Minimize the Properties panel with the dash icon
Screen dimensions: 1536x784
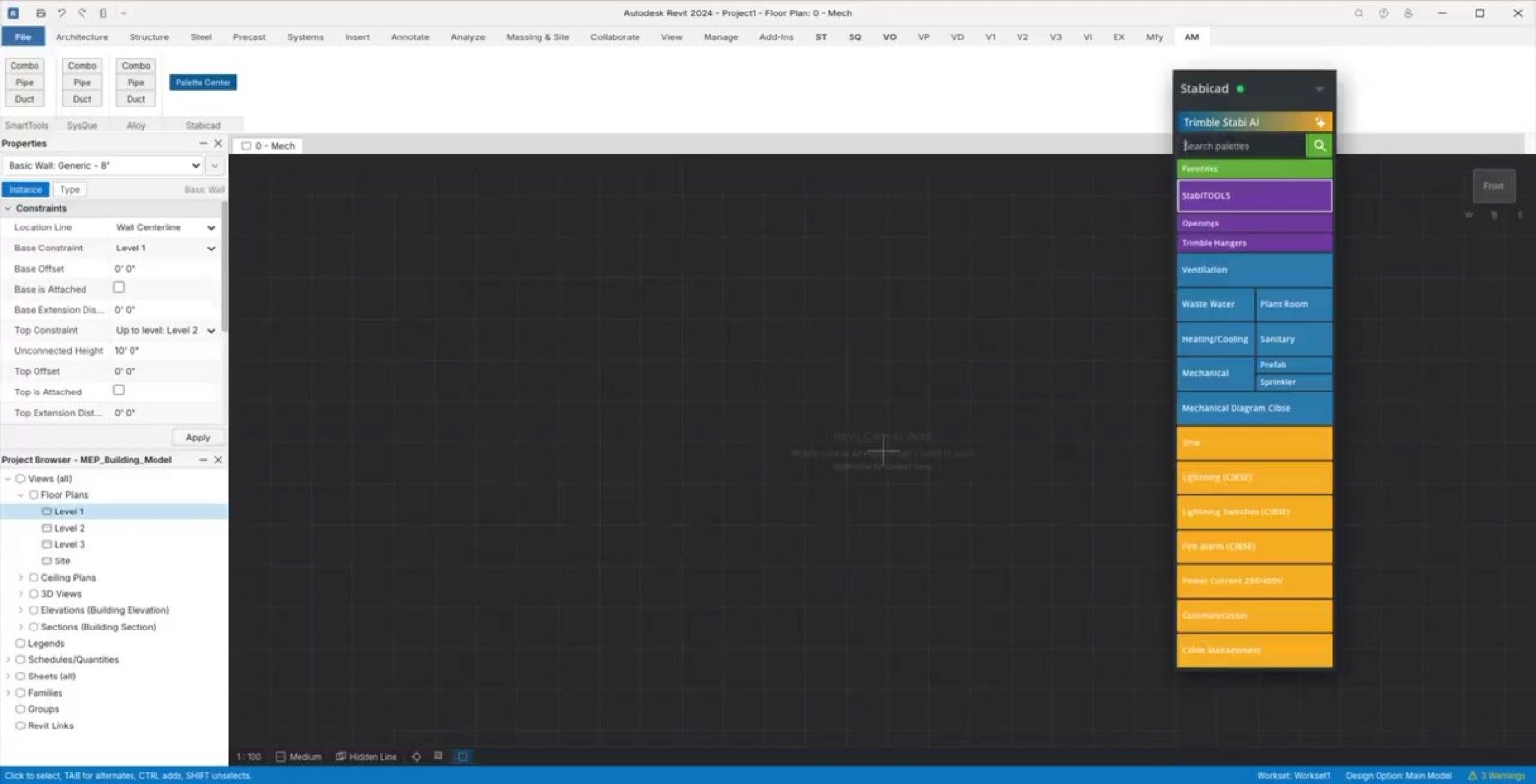(203, 143)
